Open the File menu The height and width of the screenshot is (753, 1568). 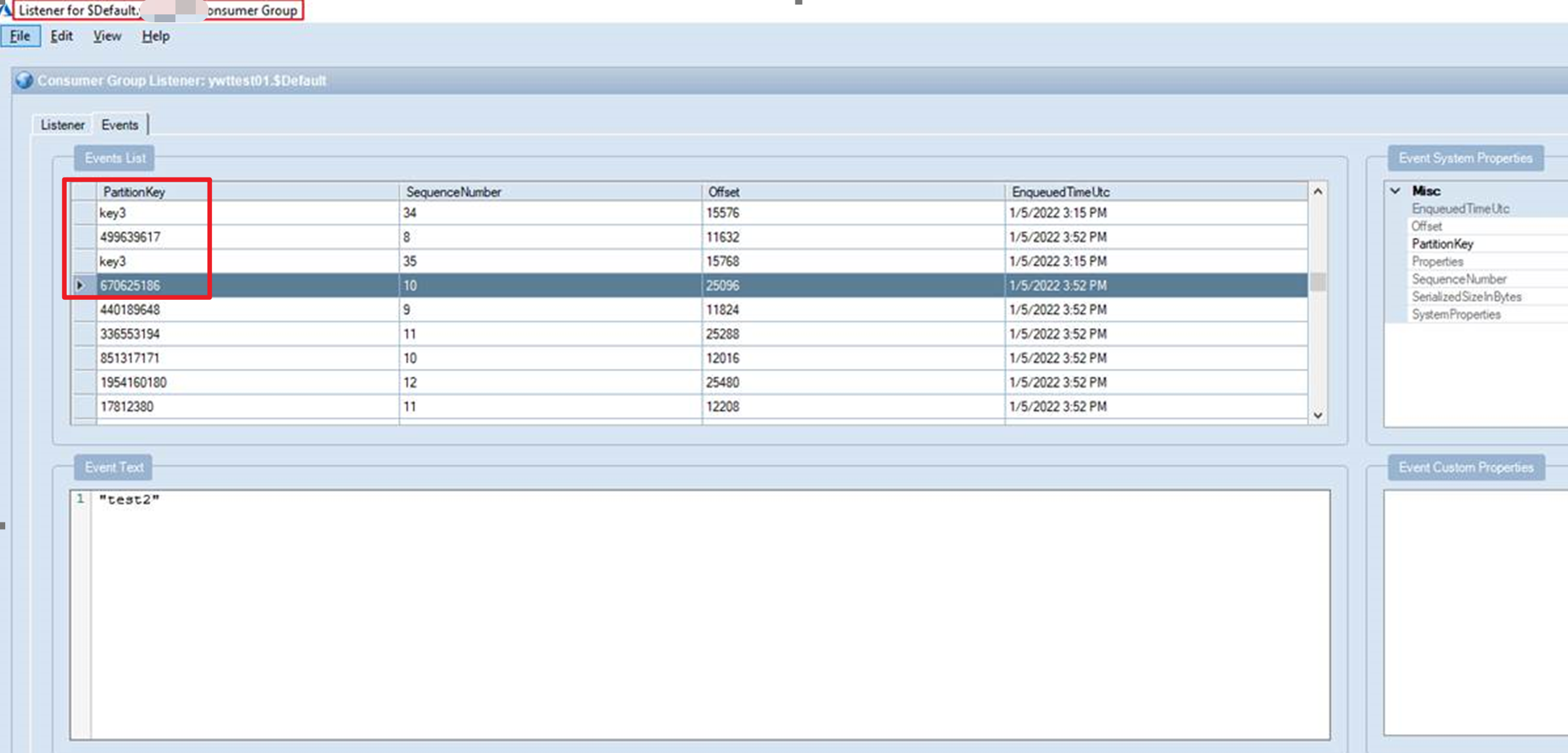20,36
